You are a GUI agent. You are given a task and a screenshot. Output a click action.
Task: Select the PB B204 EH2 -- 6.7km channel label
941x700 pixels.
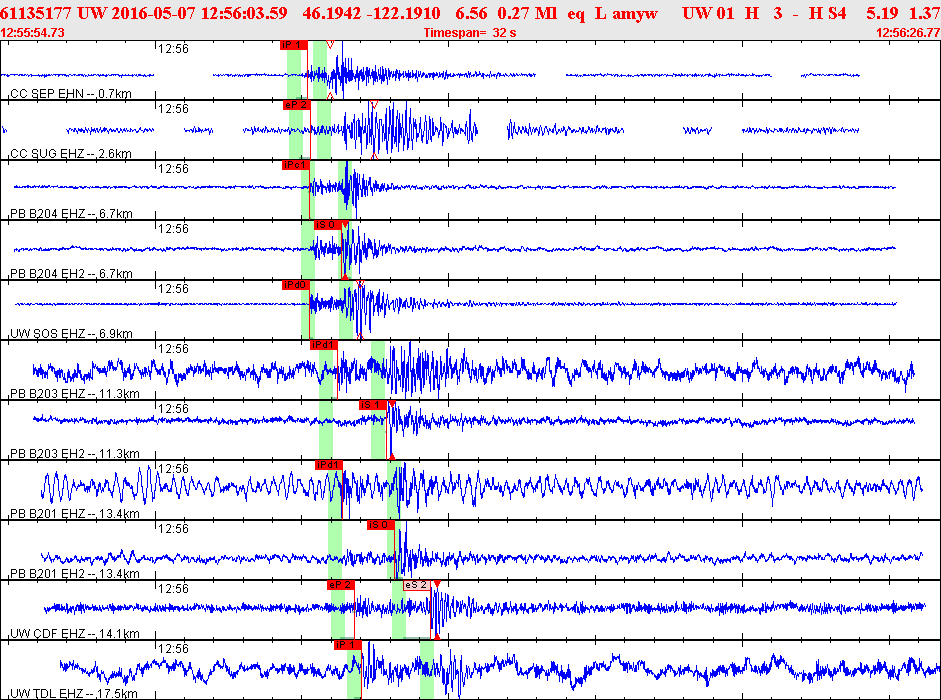[x=71, y=274]
